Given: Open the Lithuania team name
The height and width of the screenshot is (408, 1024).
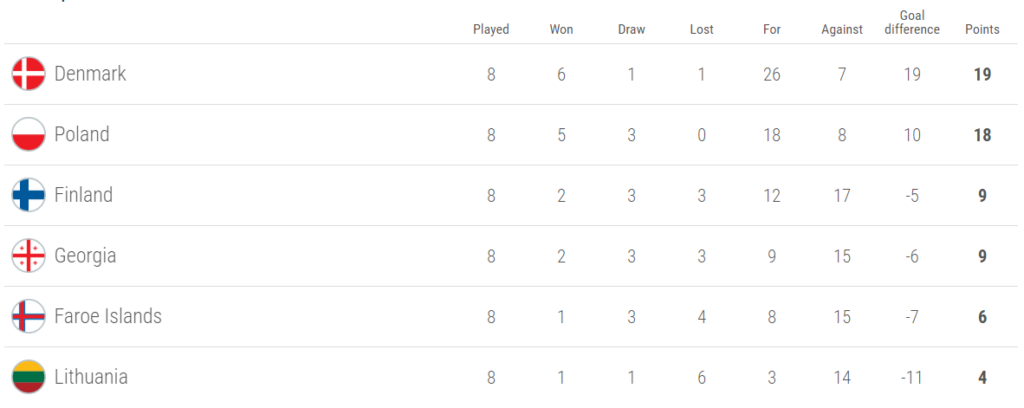Looking at the screenshot, I should [x=91, y=377].
